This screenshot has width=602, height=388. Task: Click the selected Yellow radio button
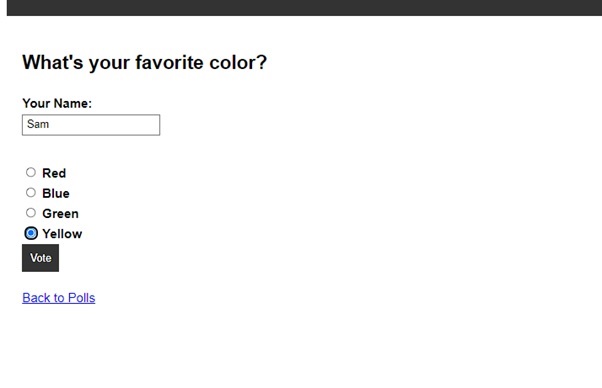pyautogui.click(x=31, y=233)
